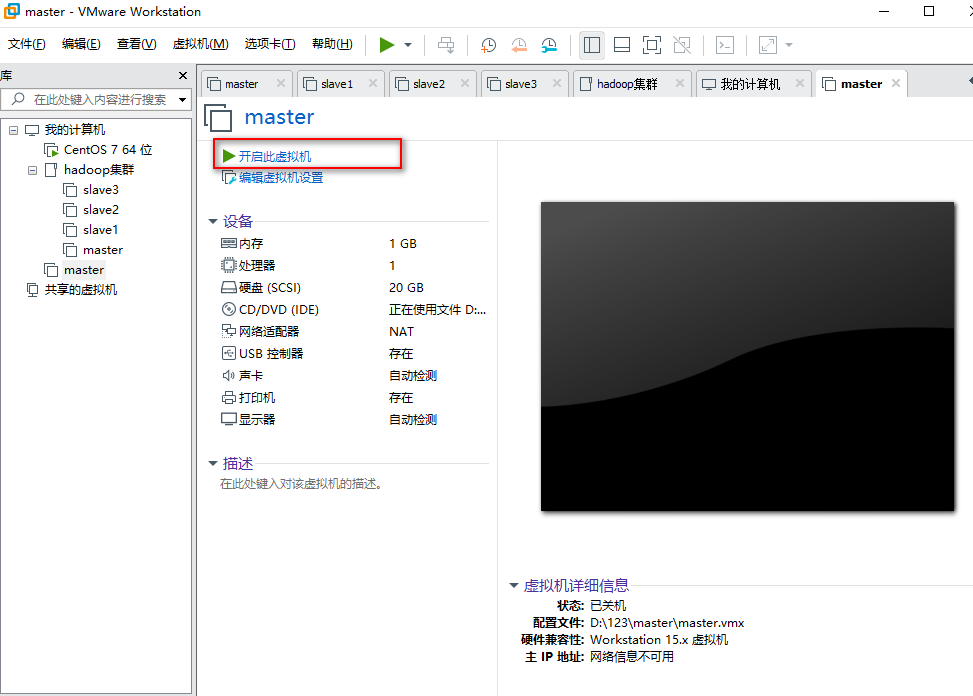Close the 我的计算机 tab
Viewport: 973px width, 696px height.
click(x=800, y=83)
